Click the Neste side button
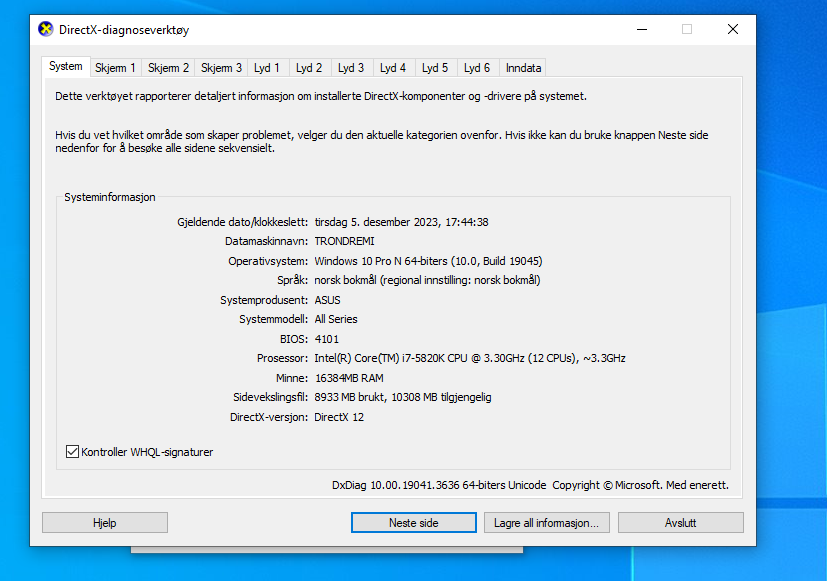 point(414,522)
